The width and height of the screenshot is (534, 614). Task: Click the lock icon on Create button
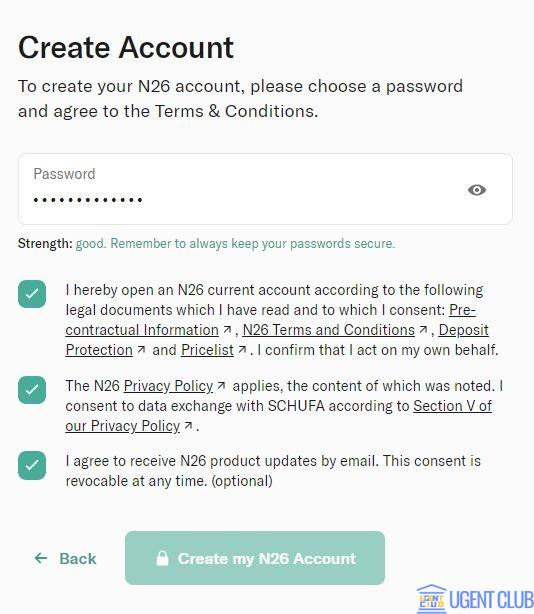(x=162, y=558)
